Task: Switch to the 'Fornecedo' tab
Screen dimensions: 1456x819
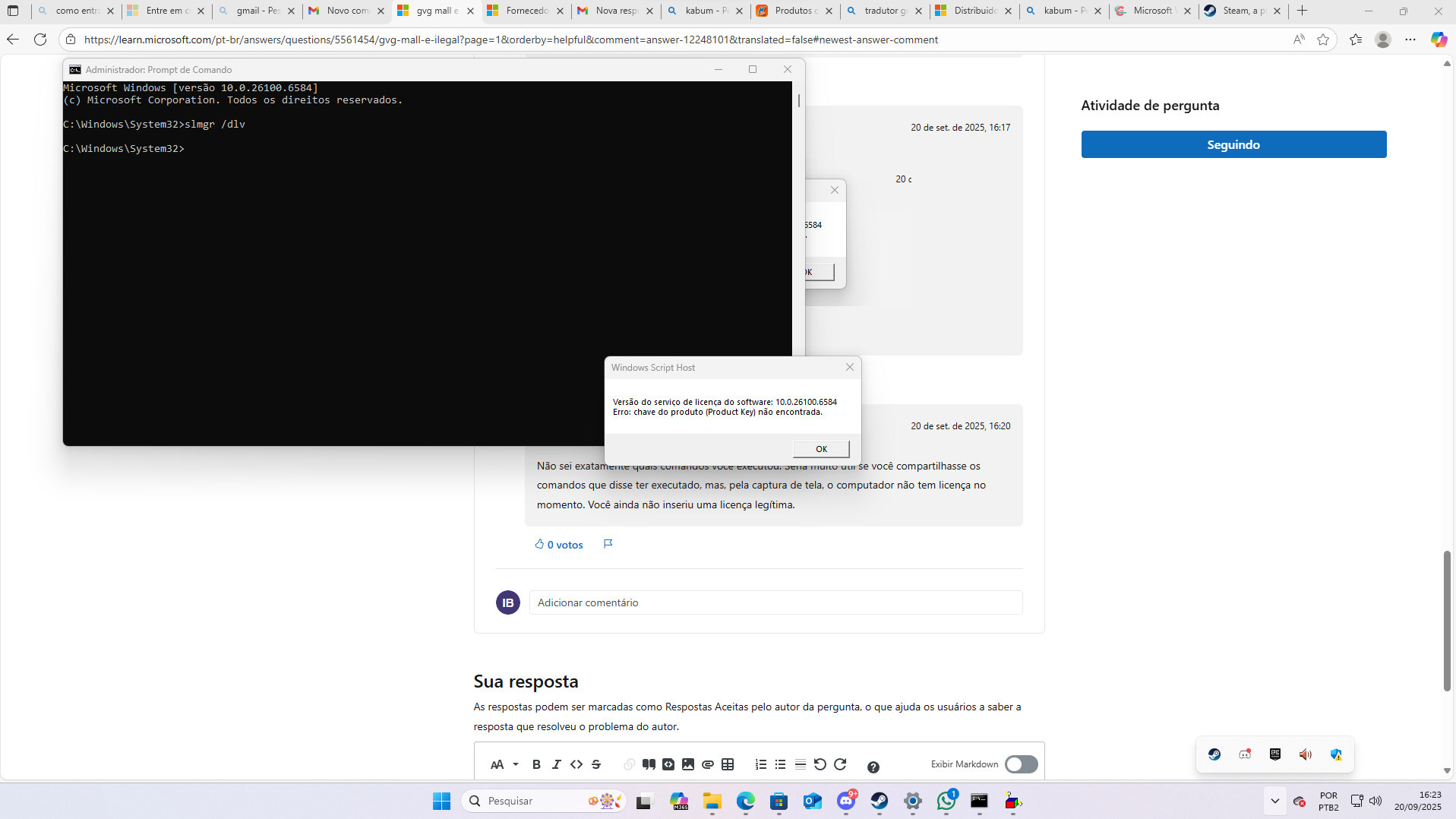Action: click(x=526, y=11)
